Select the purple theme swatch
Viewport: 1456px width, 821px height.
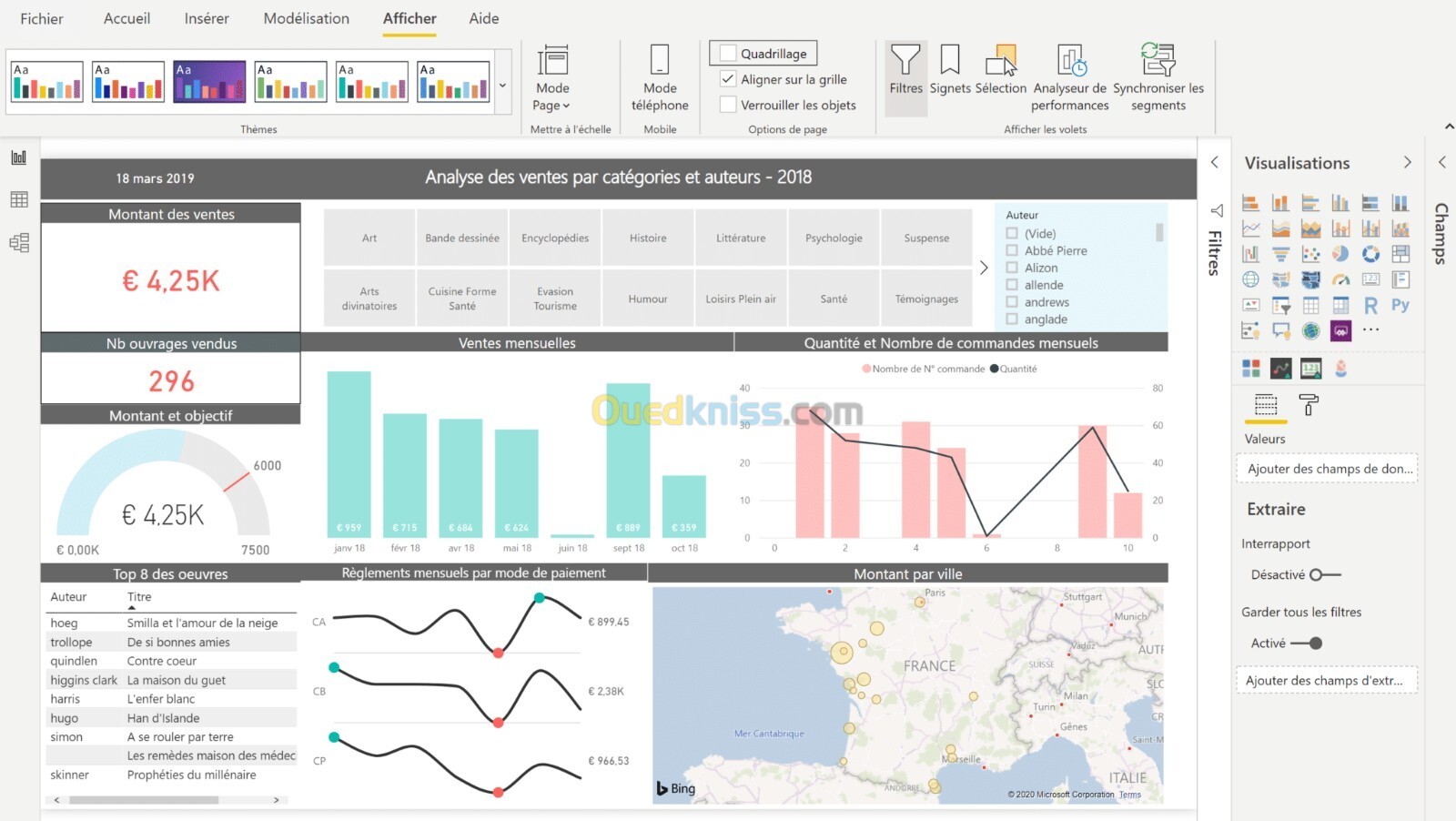pos(209,81)
